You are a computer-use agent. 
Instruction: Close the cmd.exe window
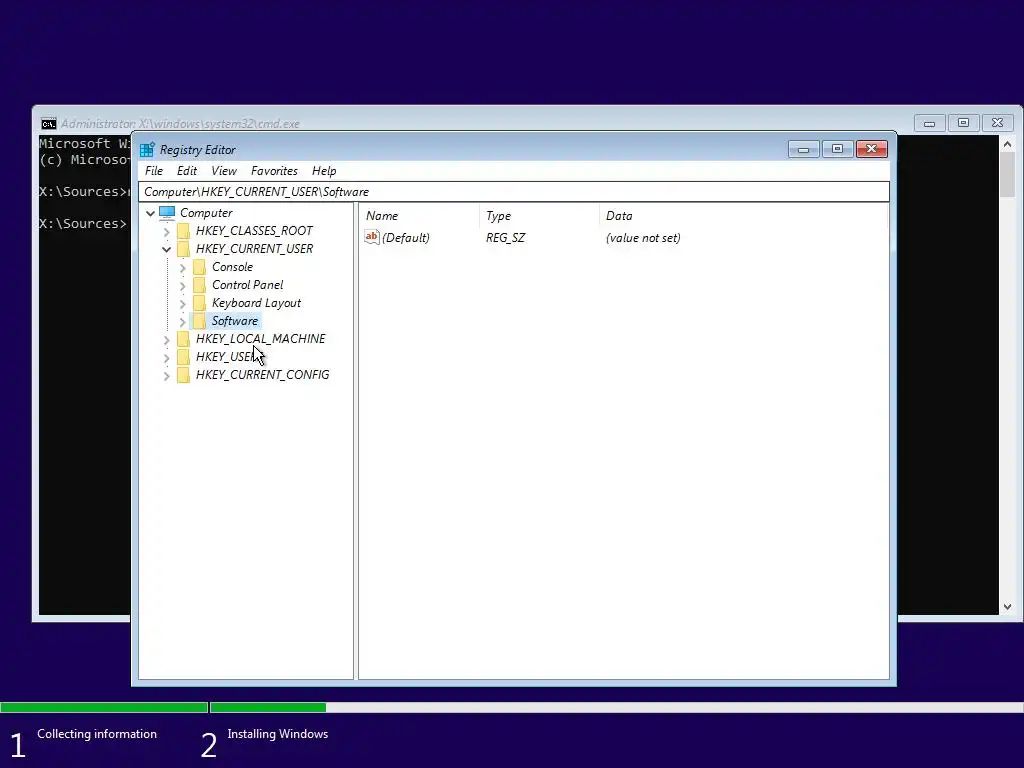pyautogui.click(x=997, y=123)
